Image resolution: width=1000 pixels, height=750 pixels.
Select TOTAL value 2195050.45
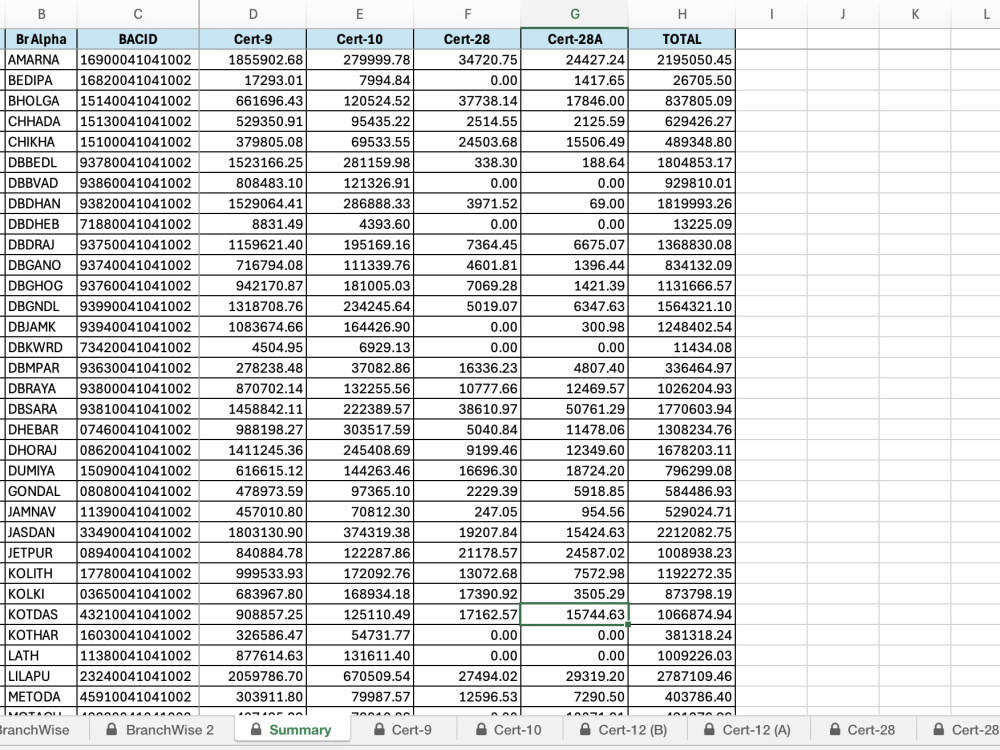(x=682, y=60)
